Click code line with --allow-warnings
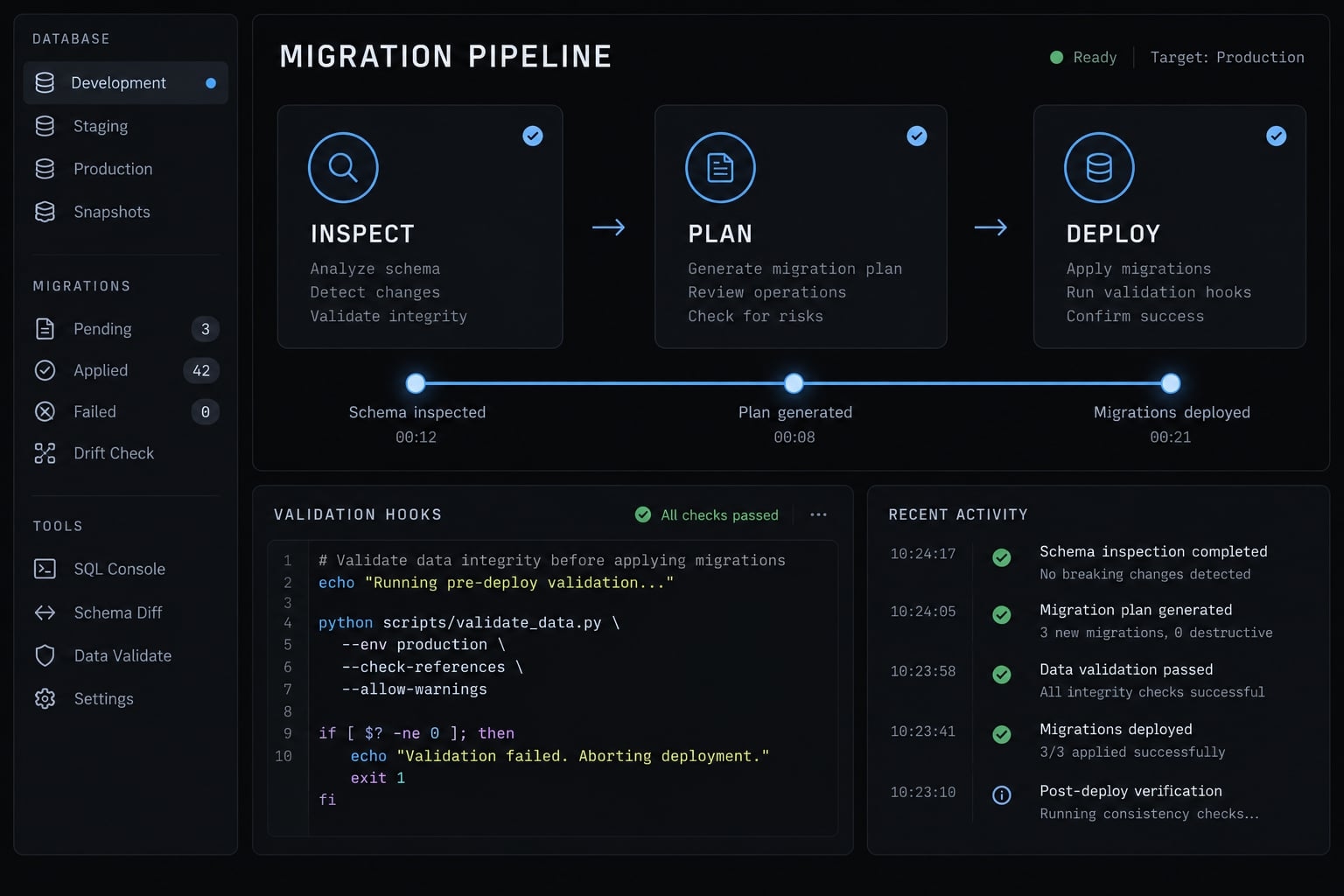Screen dimensions: 1344x896 point(414,689)
